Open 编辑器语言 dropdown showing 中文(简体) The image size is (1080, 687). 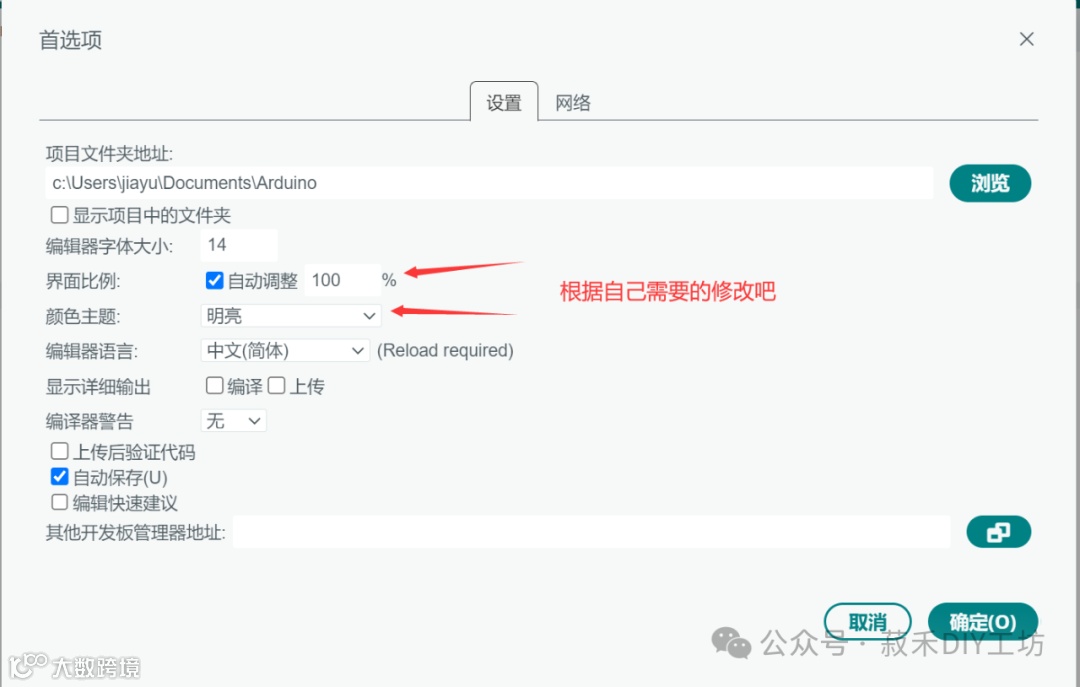pos(285,351)
